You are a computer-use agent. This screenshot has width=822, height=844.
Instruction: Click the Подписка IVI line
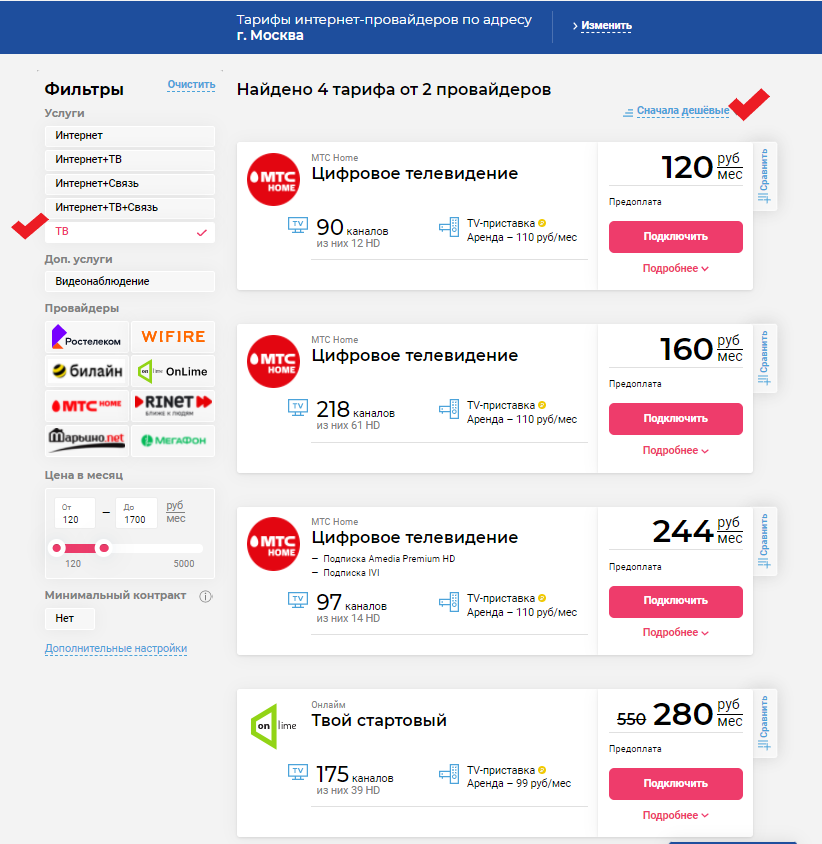point(351,573)
